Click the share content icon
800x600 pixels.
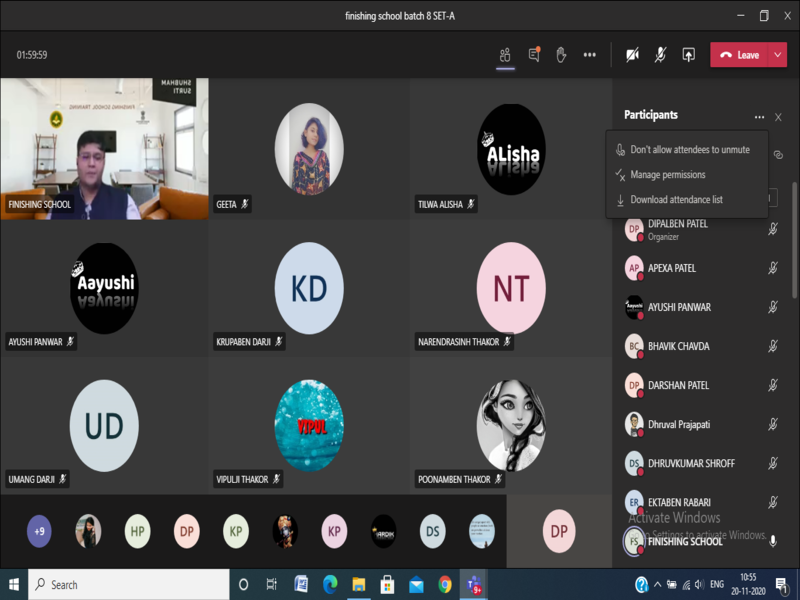688,55
